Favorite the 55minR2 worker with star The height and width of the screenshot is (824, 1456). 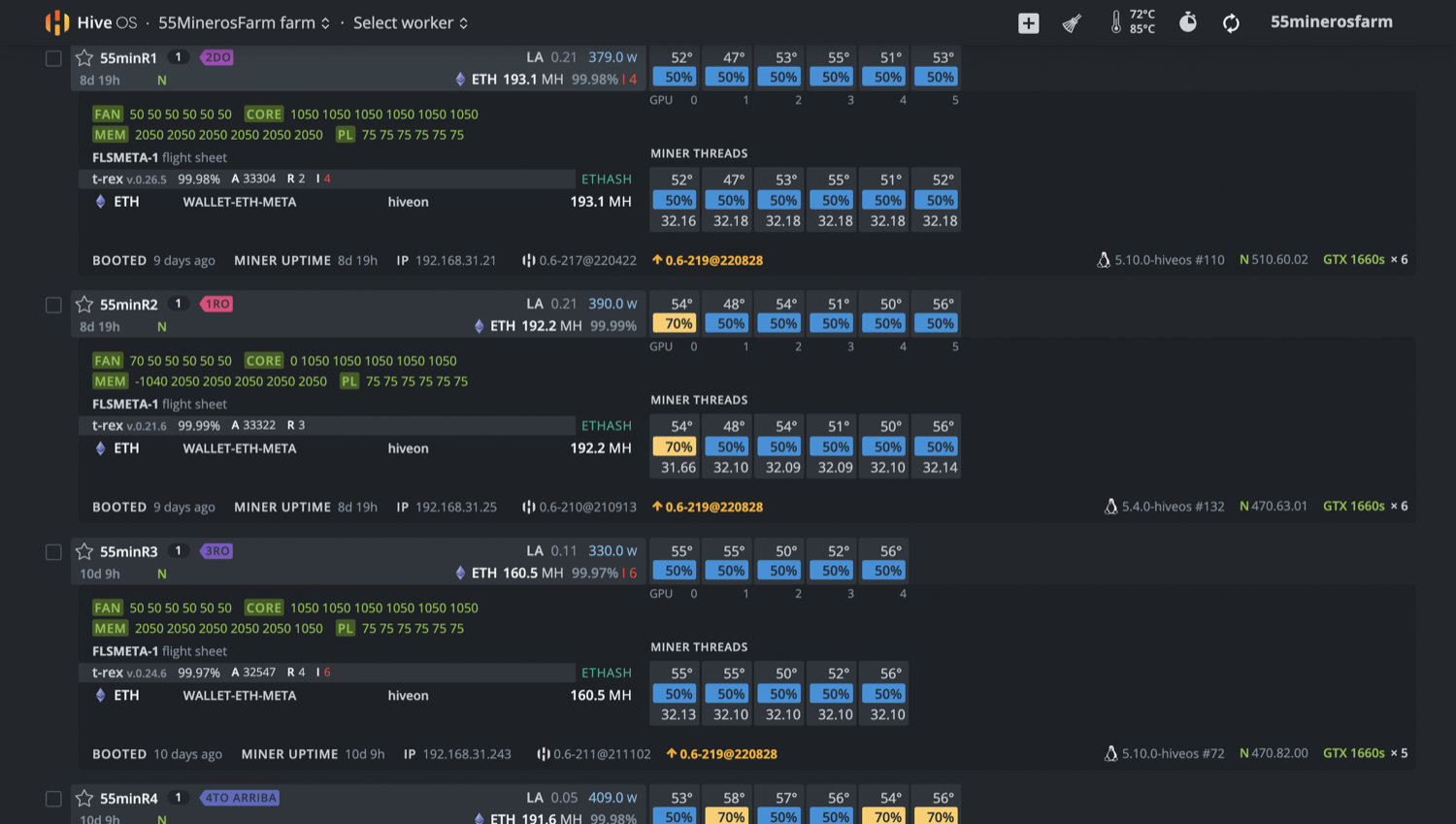84,305
